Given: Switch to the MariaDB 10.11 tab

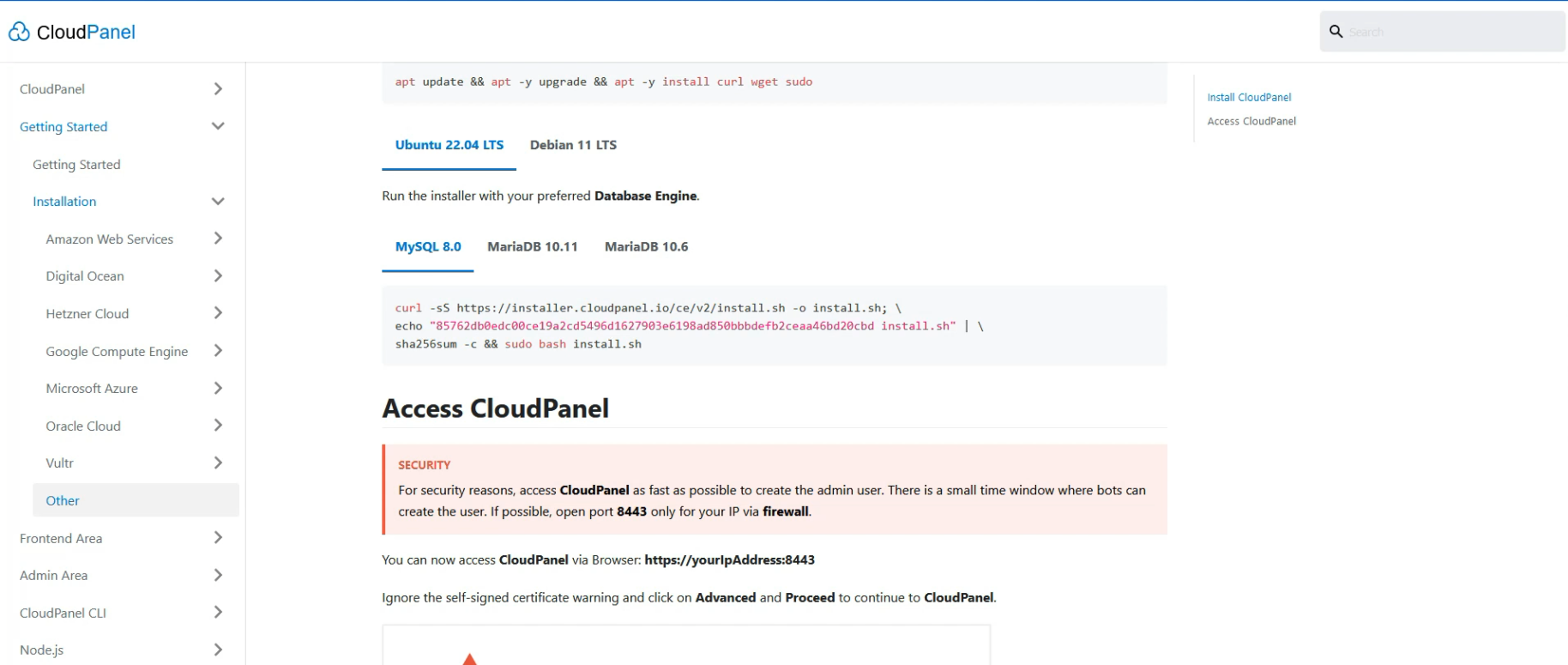Looking at the screenshot, I should [532, 247].
